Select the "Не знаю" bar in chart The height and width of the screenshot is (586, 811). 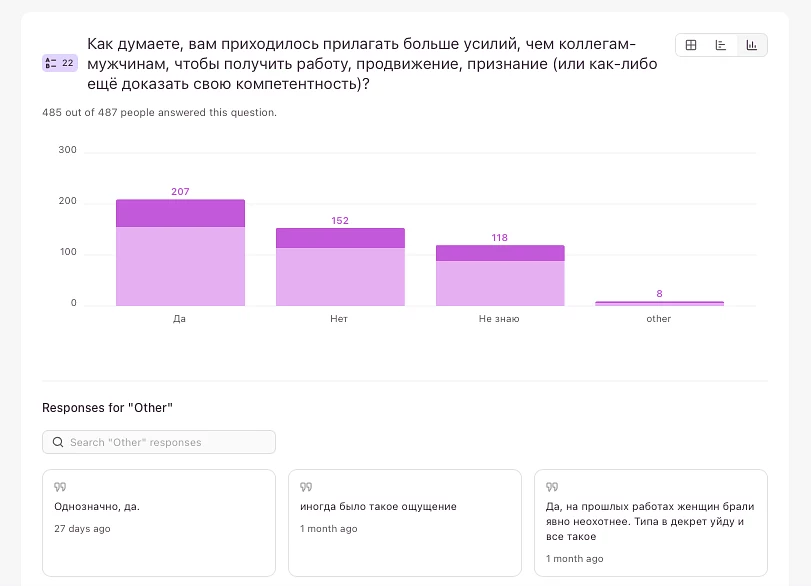(x=500, y=275)
